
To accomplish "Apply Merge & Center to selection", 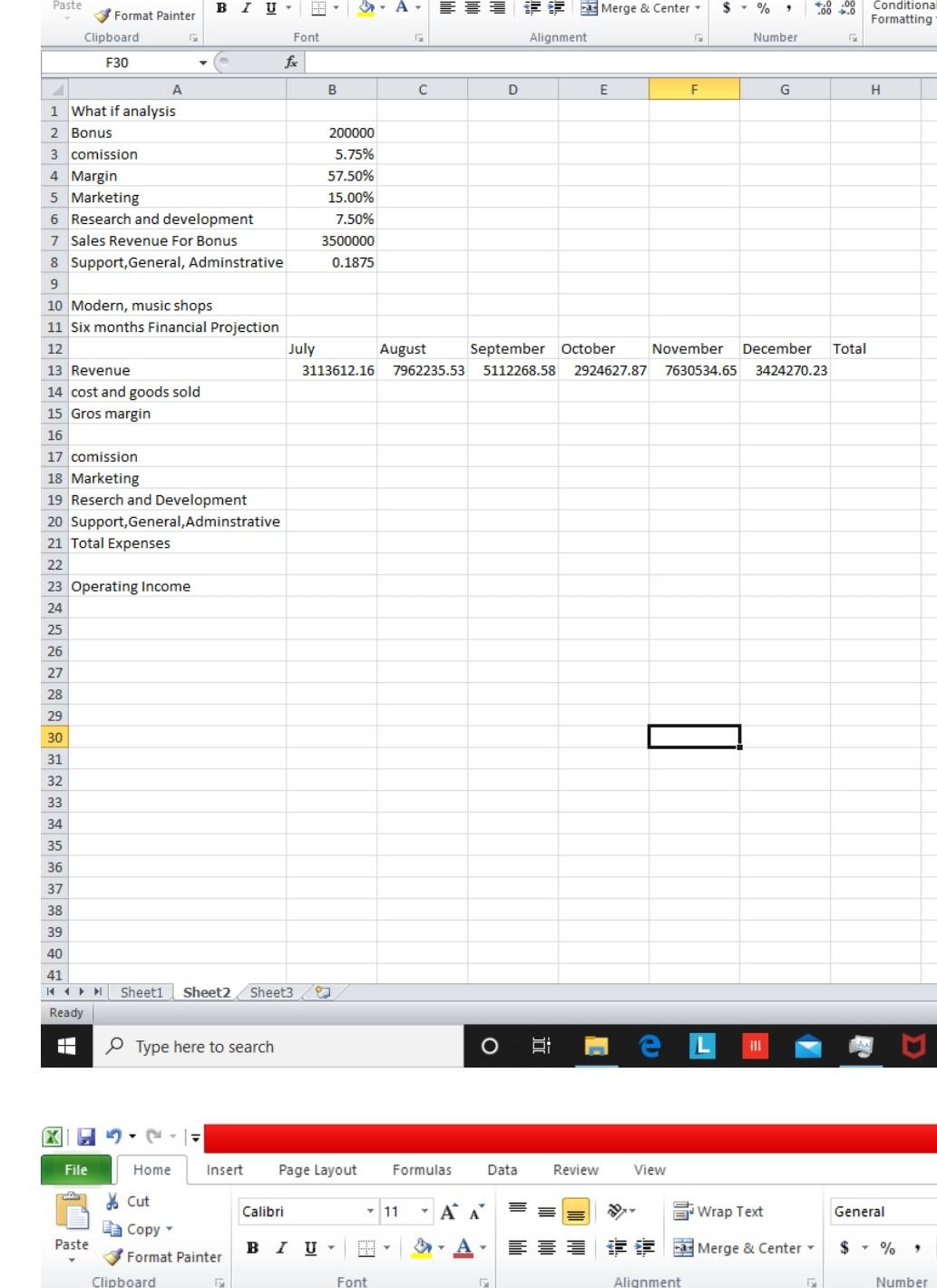I will (744, 1247).
